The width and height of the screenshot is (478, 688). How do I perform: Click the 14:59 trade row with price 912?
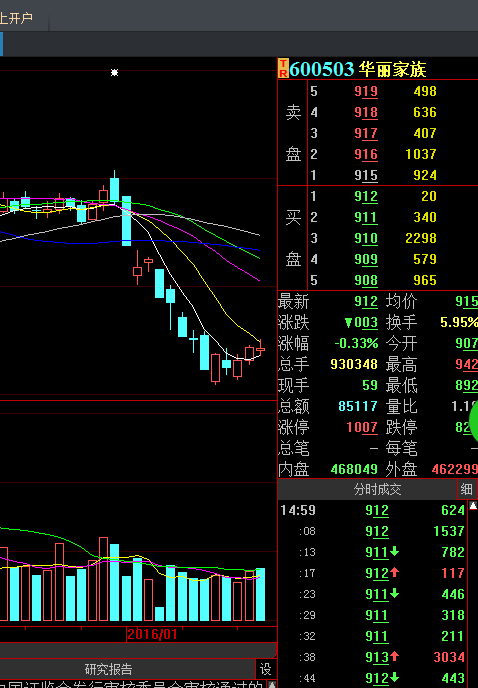[x=373, y=510]
